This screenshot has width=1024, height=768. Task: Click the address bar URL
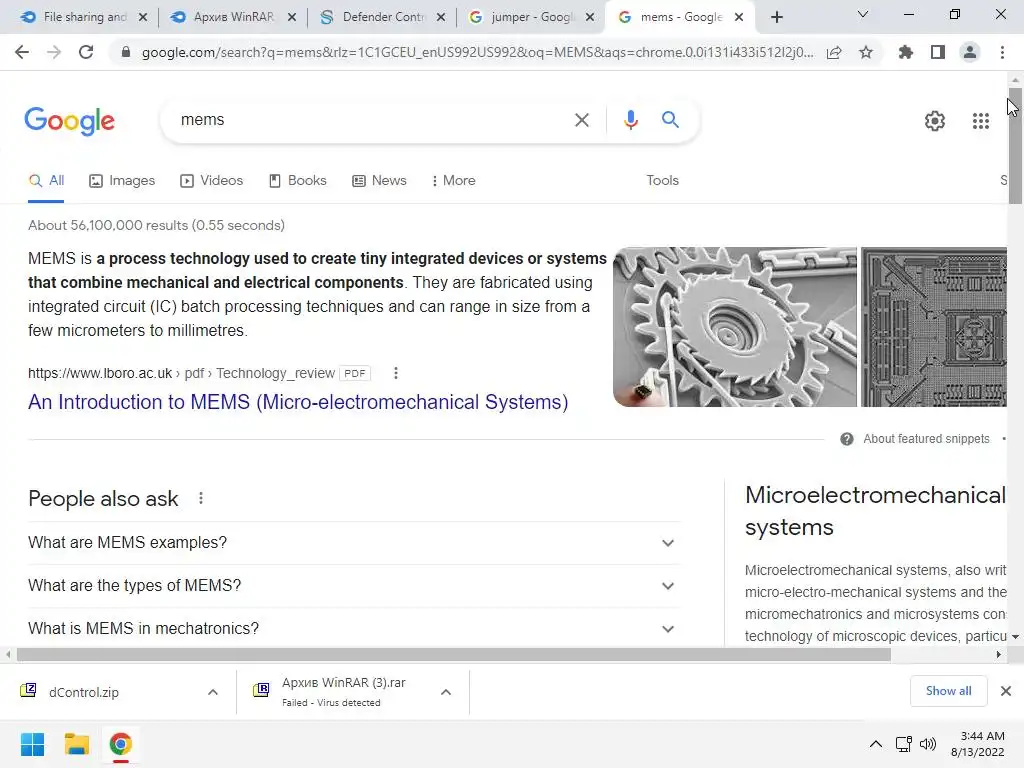tap(477, 52)
